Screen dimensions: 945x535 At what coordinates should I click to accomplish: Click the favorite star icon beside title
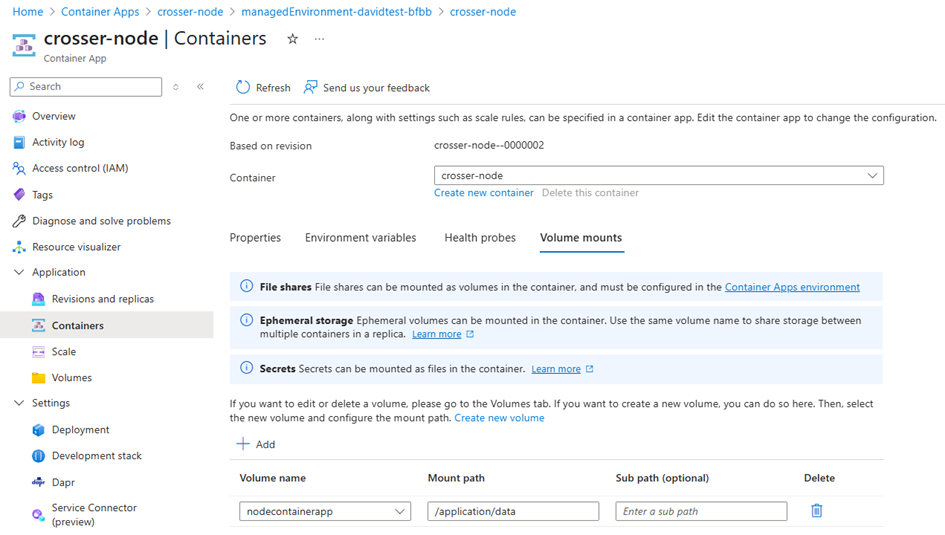point(292,39)
